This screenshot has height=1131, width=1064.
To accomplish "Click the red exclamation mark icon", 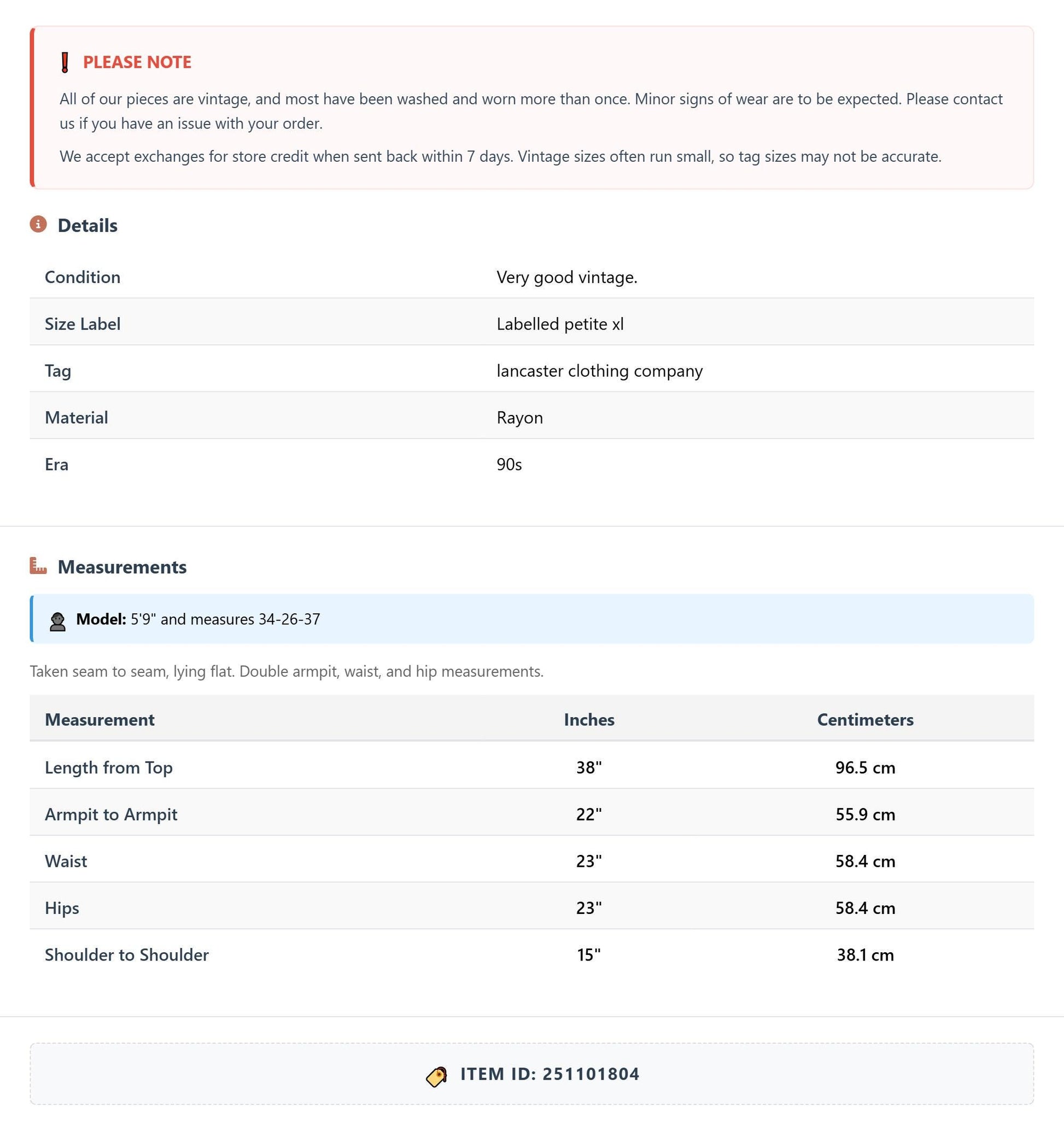I will [65, 62].
